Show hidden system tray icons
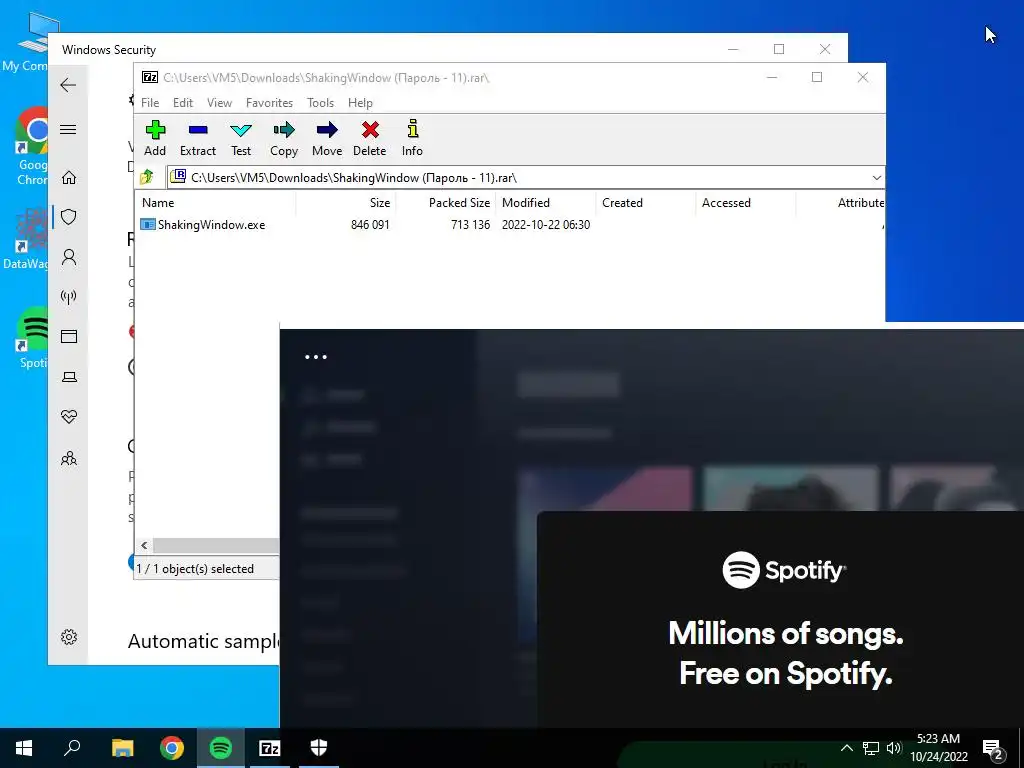The width and height of the screenshot is (1024, 768). 846,748
